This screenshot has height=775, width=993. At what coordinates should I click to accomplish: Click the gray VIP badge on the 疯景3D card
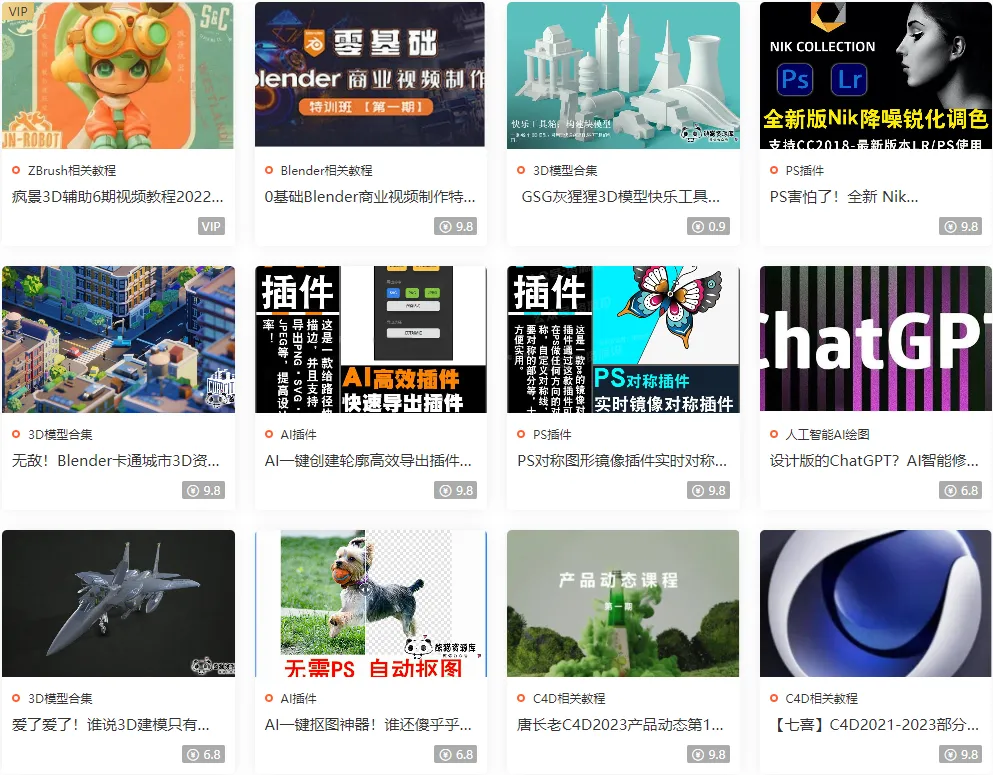tap(212, 226)
